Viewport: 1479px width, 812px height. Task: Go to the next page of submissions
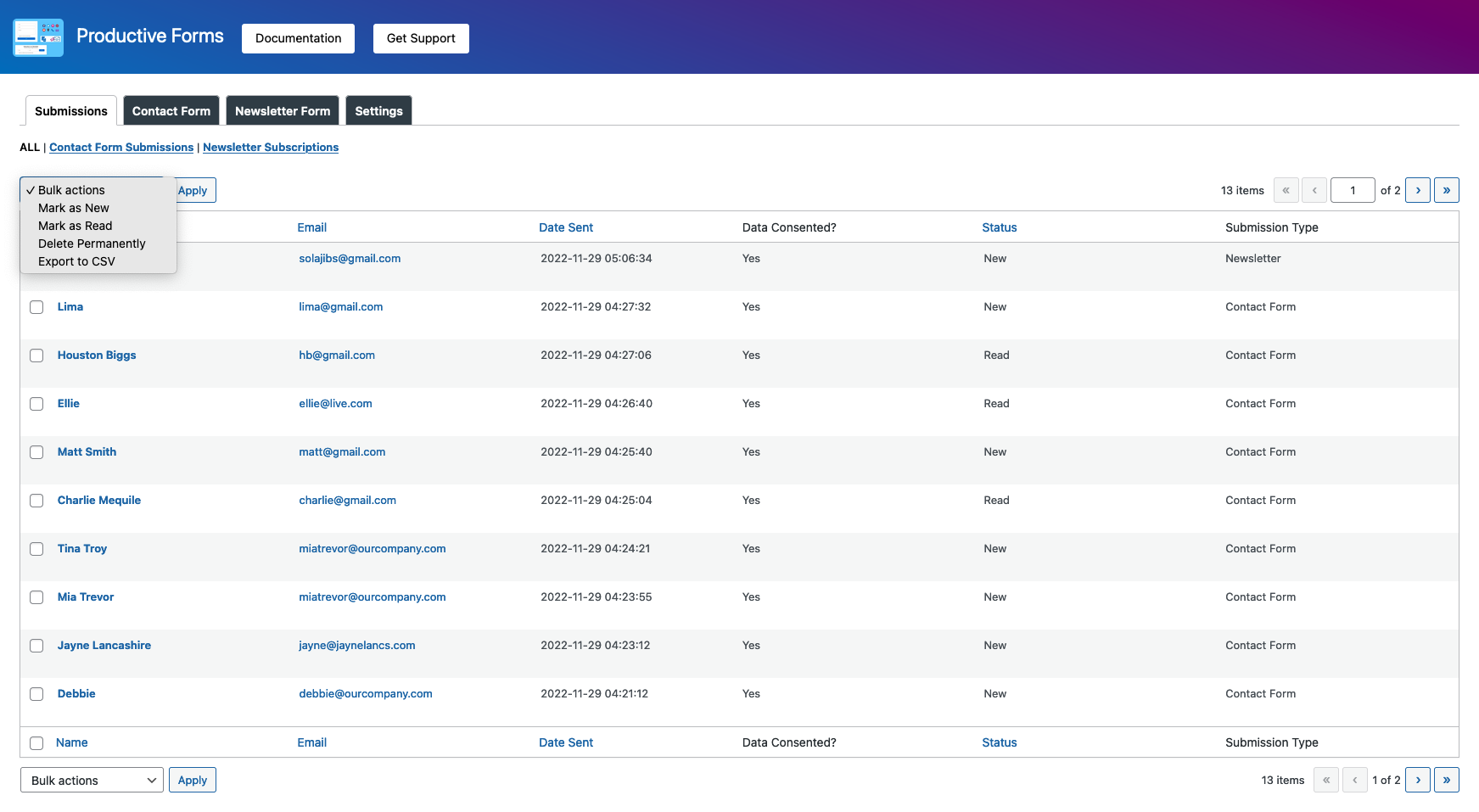1417,190
